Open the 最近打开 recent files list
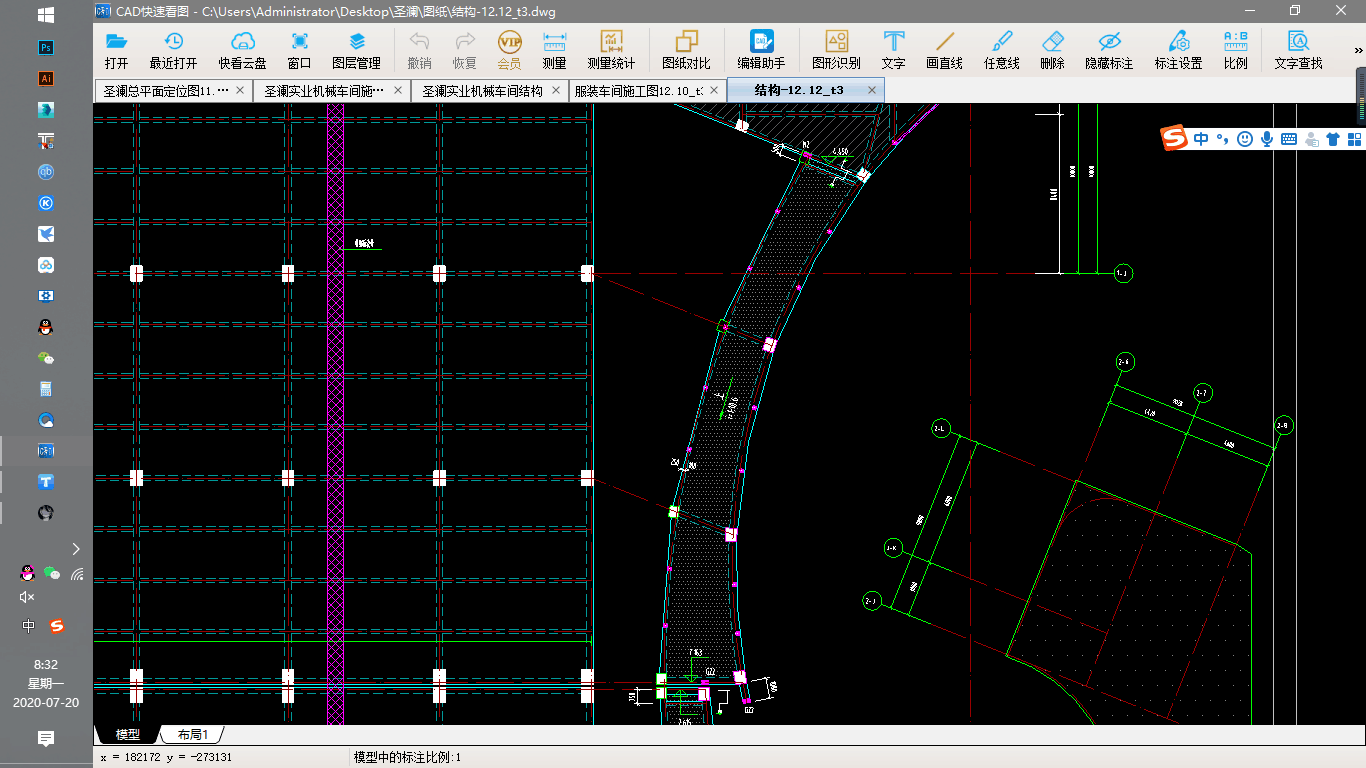 click(x=173, y=49)
